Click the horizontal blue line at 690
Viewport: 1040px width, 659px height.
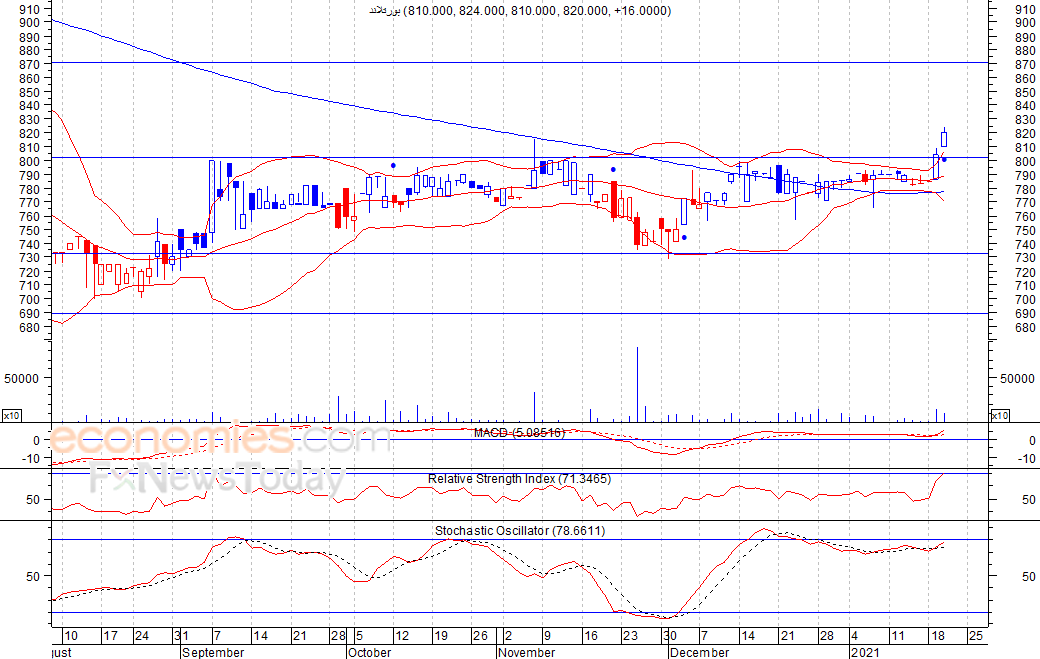[520, 314]
